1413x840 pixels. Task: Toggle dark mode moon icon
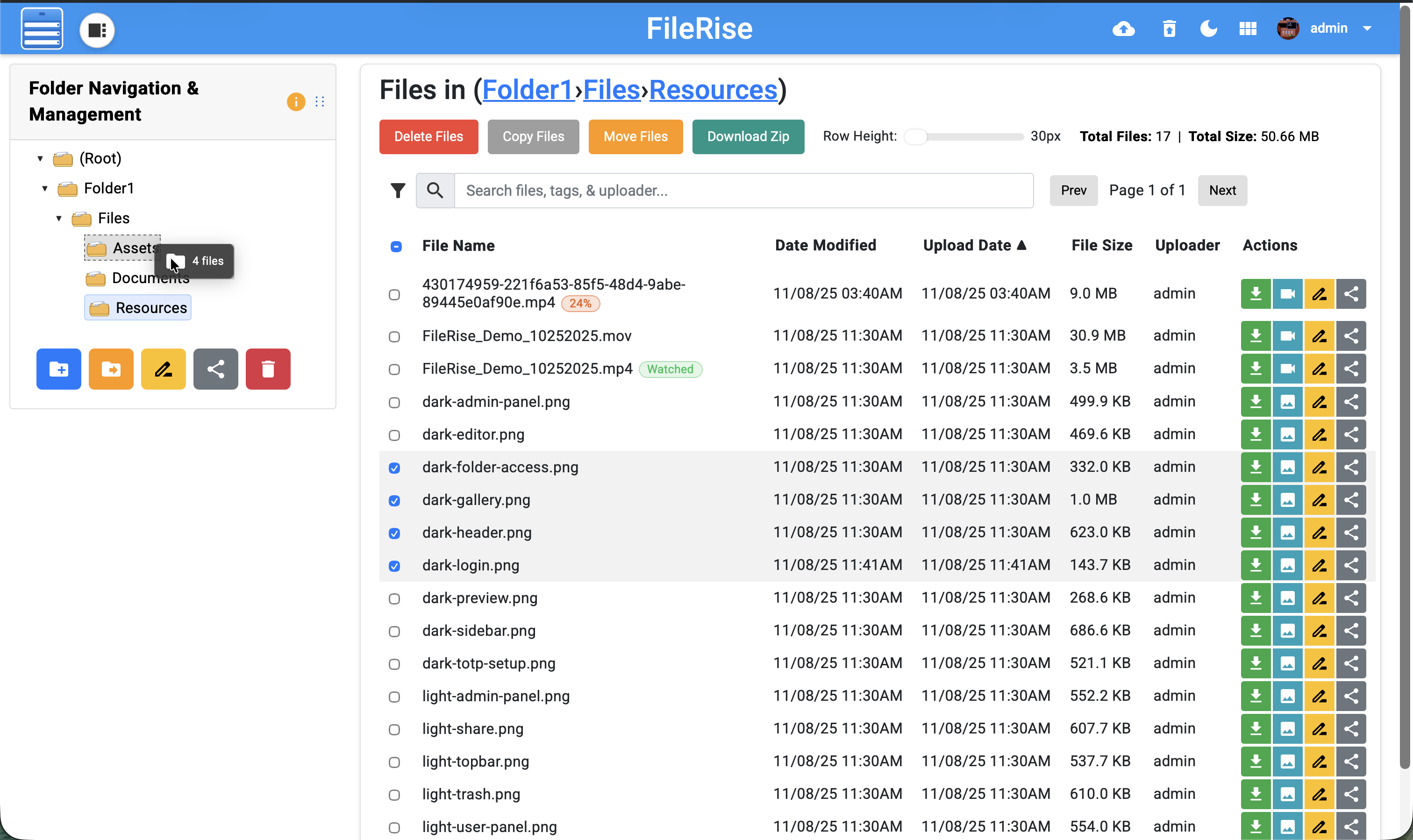coord(1208,29)
